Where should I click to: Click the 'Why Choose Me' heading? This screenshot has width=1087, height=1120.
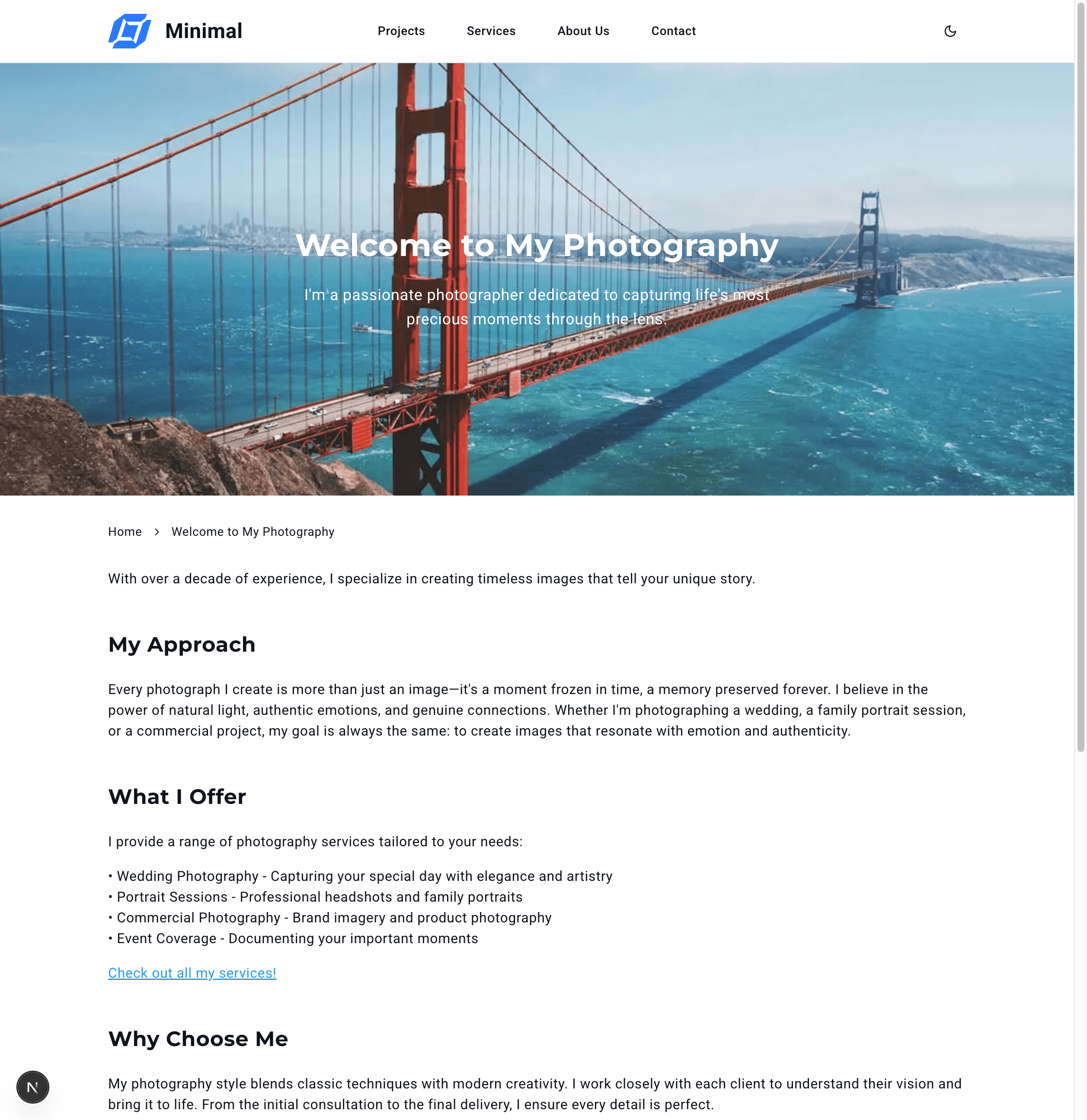(198, 1039)
